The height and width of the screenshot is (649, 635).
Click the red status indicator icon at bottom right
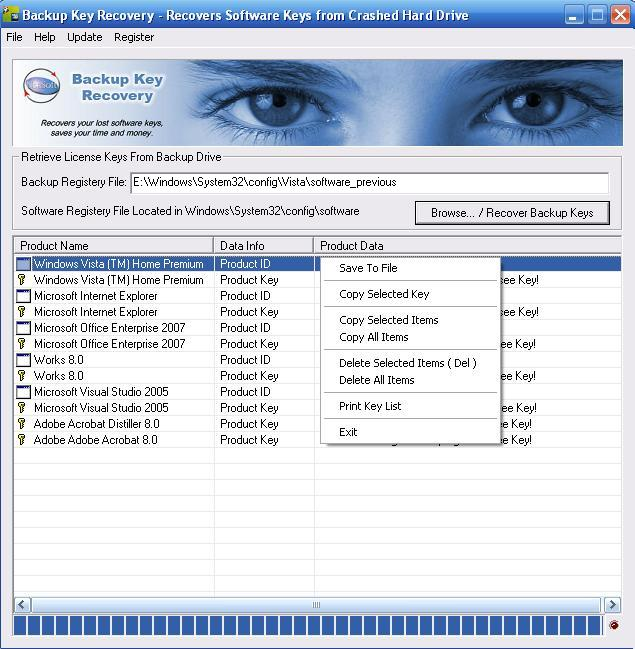pos(614,625)
